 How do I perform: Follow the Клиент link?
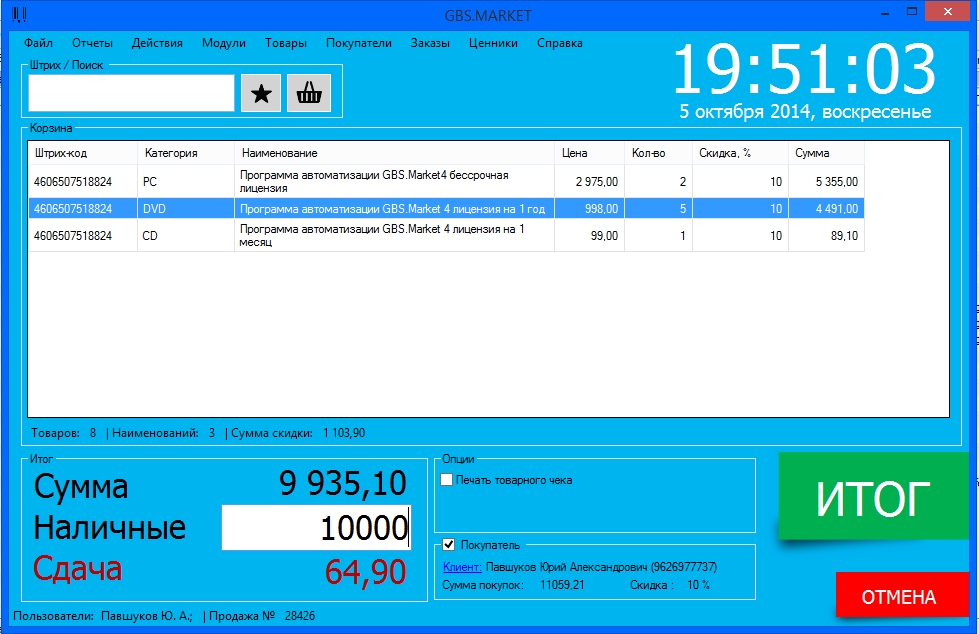coord(462,567)
